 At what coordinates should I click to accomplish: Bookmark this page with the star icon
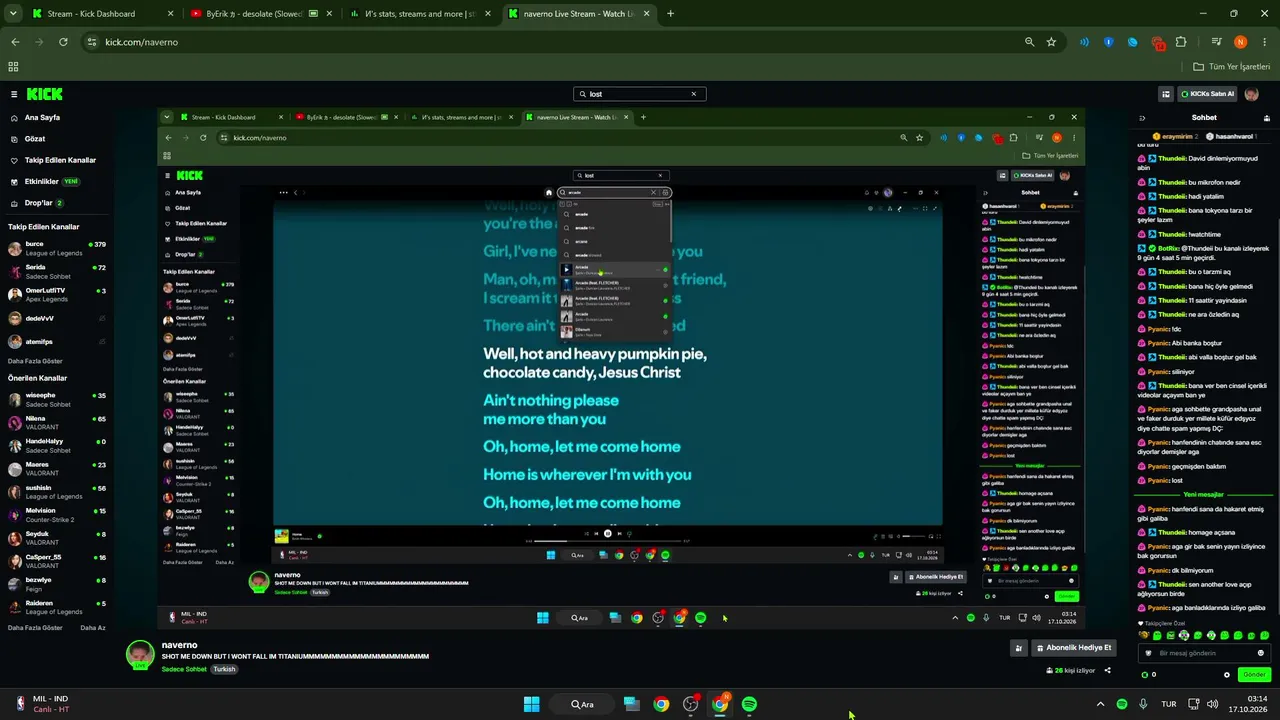click(x=1051, y=42)
